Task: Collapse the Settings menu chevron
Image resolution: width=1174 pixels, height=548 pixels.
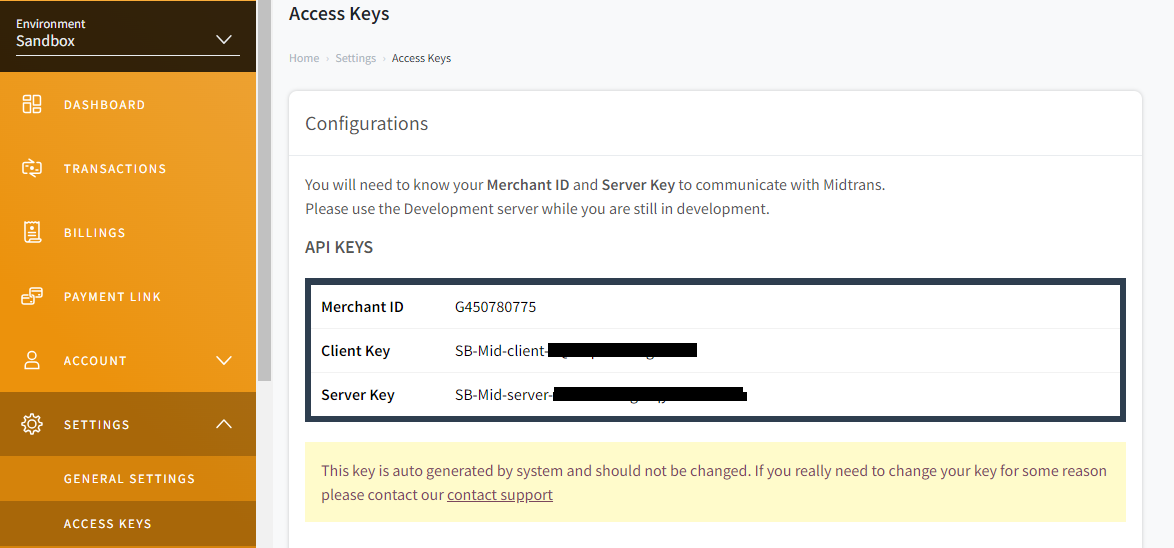Action: coord(224,424)
